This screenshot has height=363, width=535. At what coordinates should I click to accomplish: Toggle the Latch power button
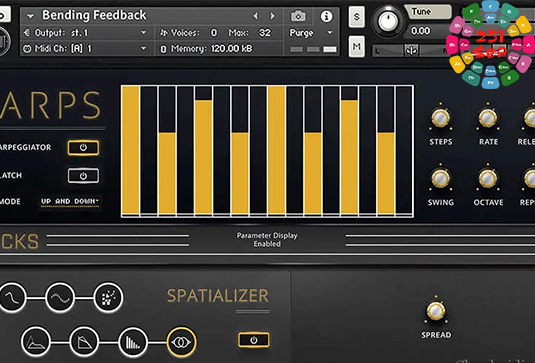click(83, 176)
